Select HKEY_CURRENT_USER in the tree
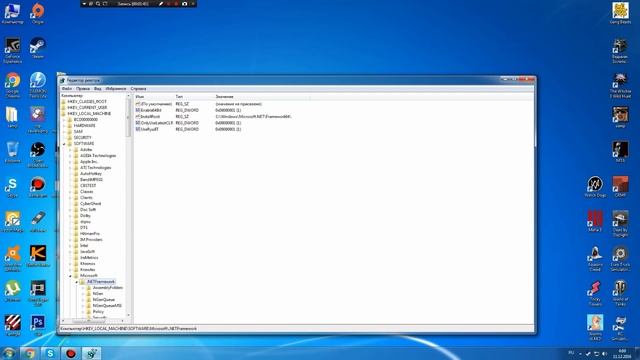 87,108
